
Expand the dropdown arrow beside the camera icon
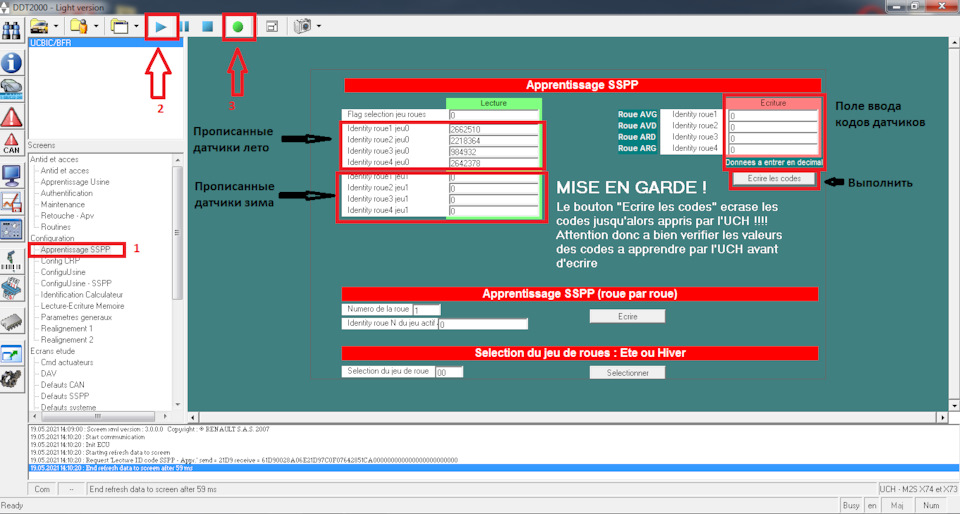(x=319, y=26)
